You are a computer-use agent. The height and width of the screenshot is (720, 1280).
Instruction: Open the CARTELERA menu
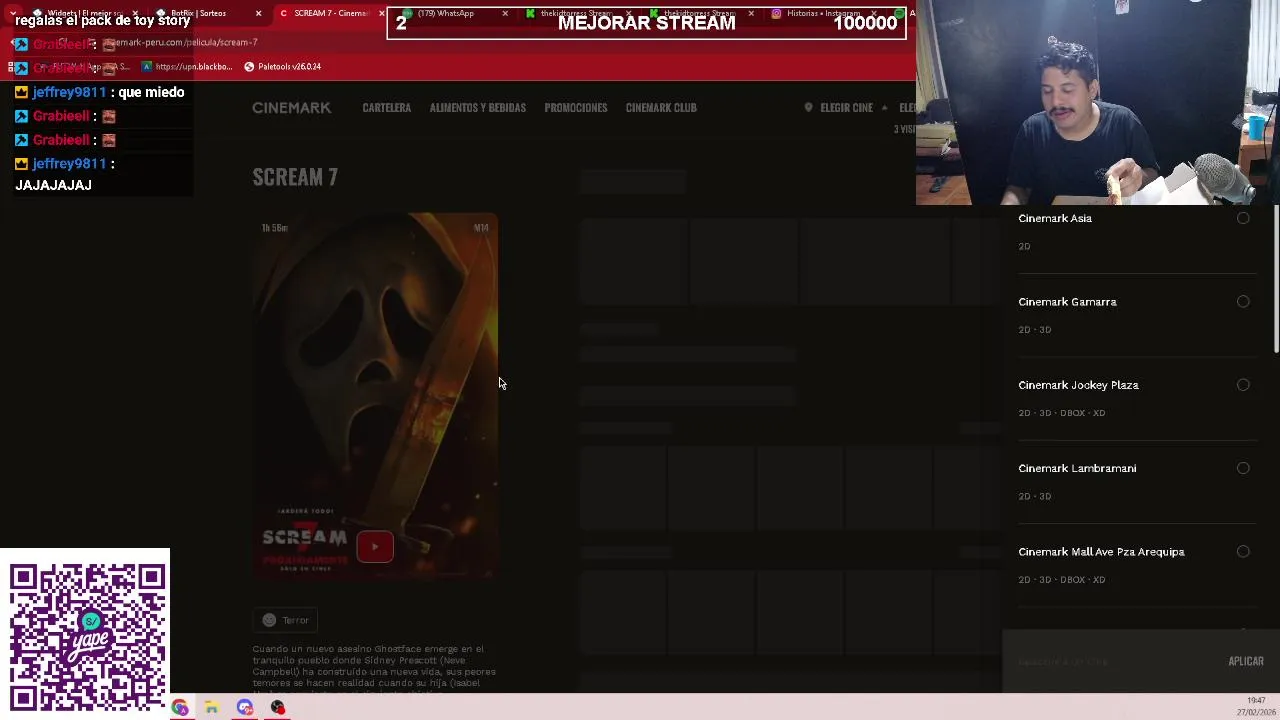coord(386,108)
